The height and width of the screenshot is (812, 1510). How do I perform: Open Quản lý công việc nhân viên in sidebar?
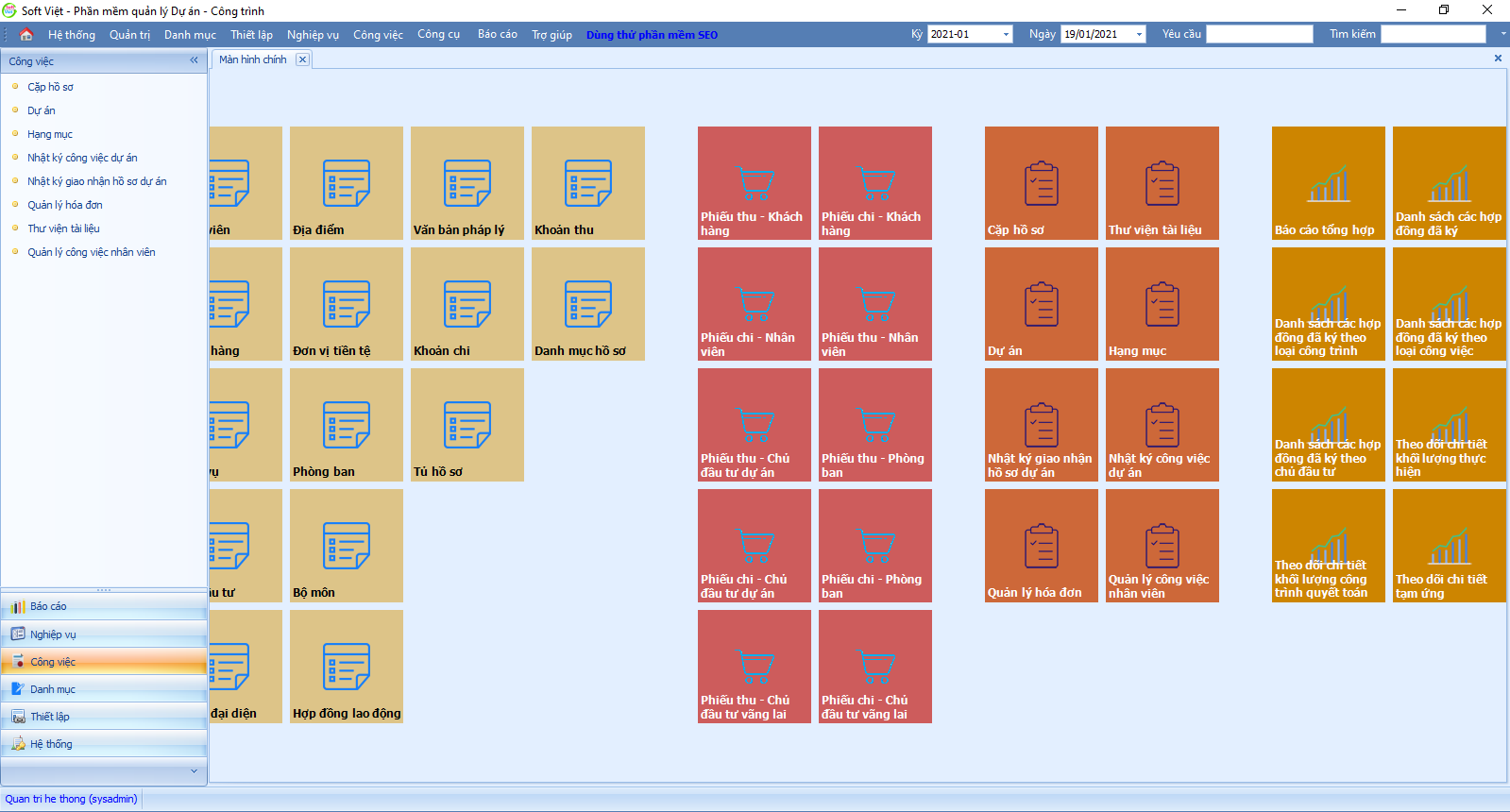point(92,252)
